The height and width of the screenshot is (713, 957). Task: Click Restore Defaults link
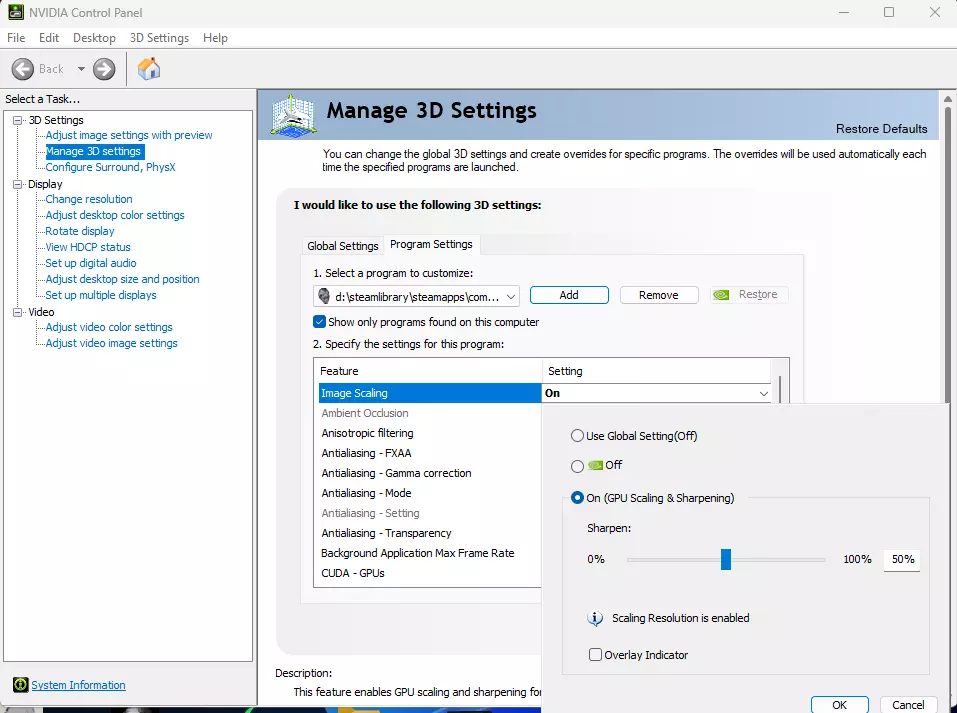point(881,129)
